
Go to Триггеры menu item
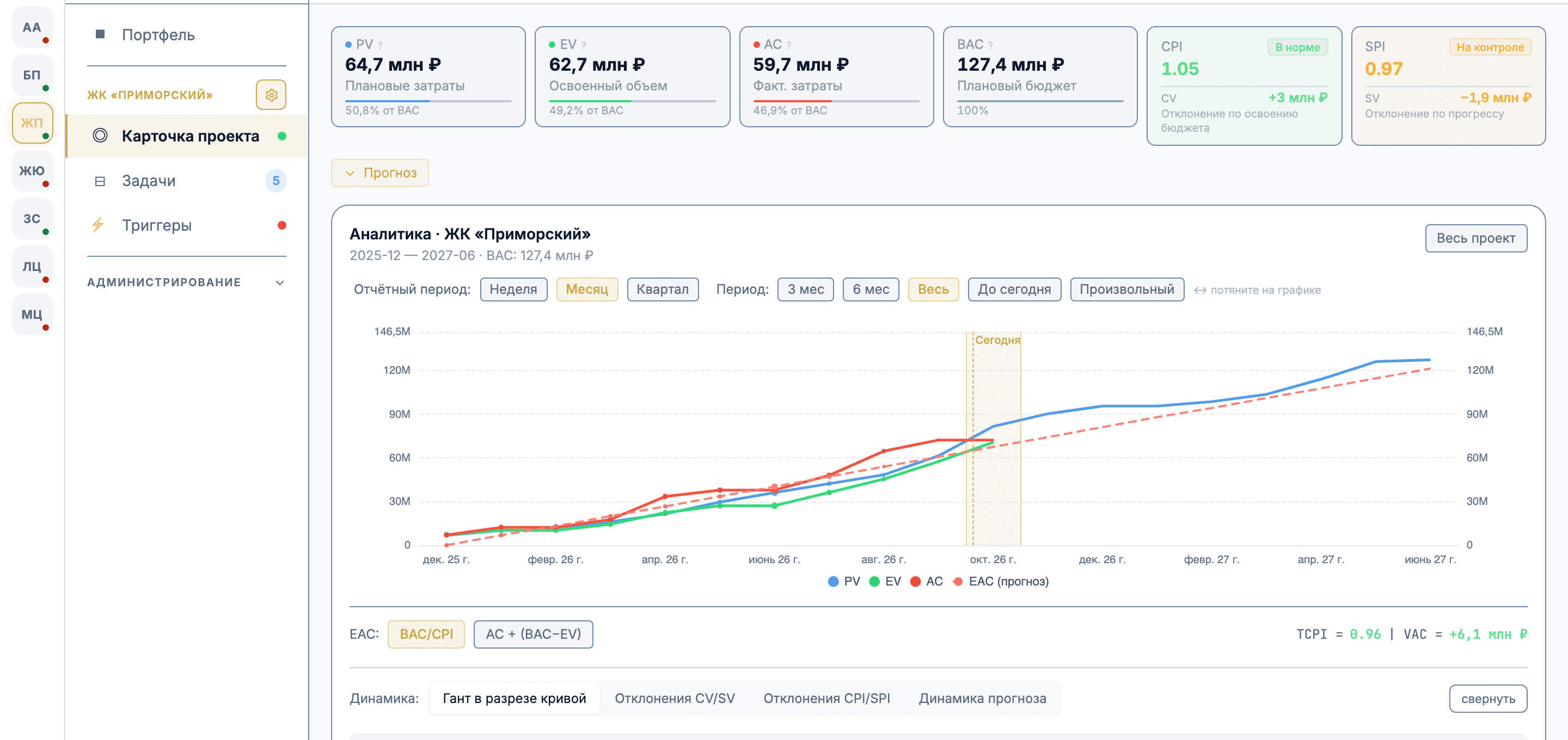pyautogui.click(x=186, y=226)
